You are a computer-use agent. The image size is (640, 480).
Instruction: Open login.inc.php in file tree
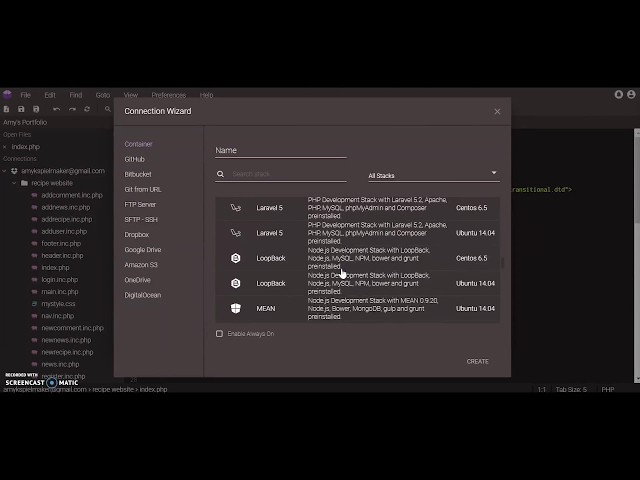tap(60, 280)
